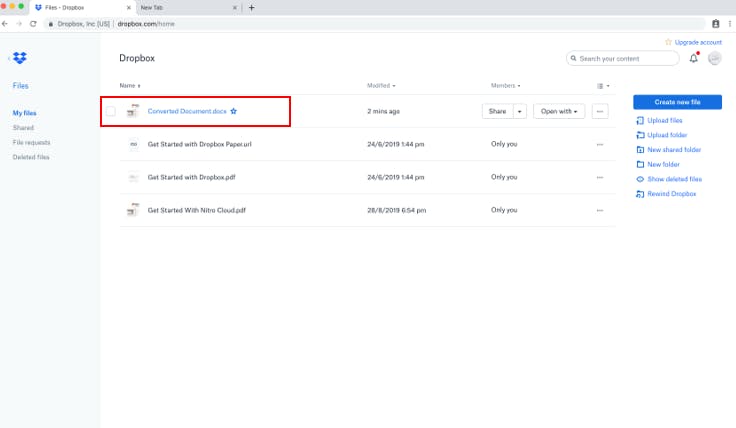
Task: Star the Converted Document.docx file
Action: pos(234,111)
